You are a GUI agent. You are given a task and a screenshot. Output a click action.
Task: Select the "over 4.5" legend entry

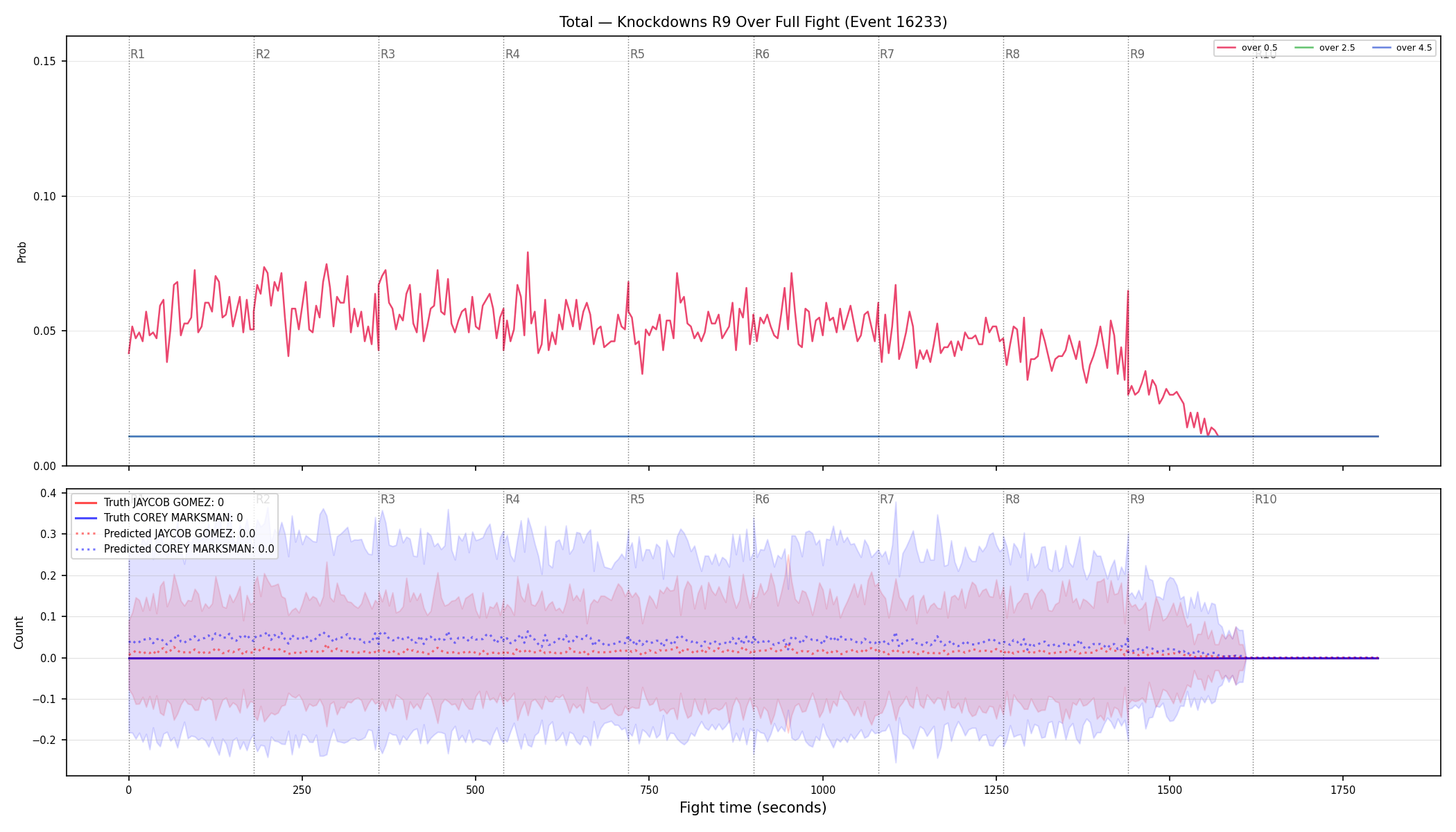point(1402,48)
